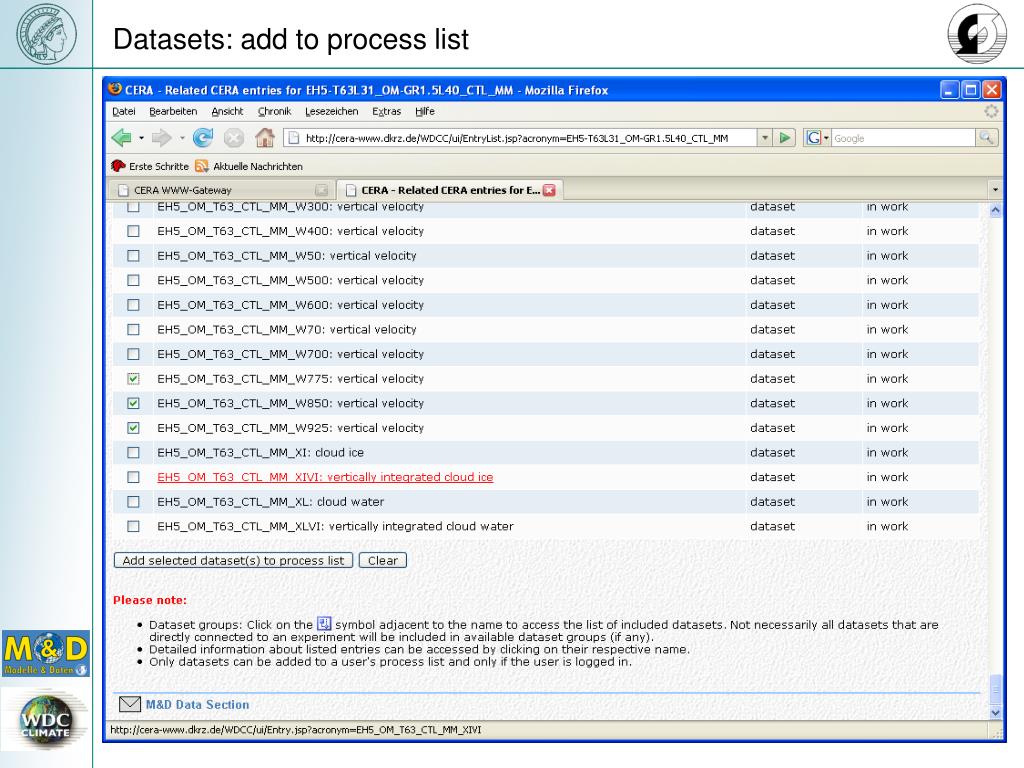Go to the Home page icon
Screen dimensions: 1024x768
click(264, 138)
